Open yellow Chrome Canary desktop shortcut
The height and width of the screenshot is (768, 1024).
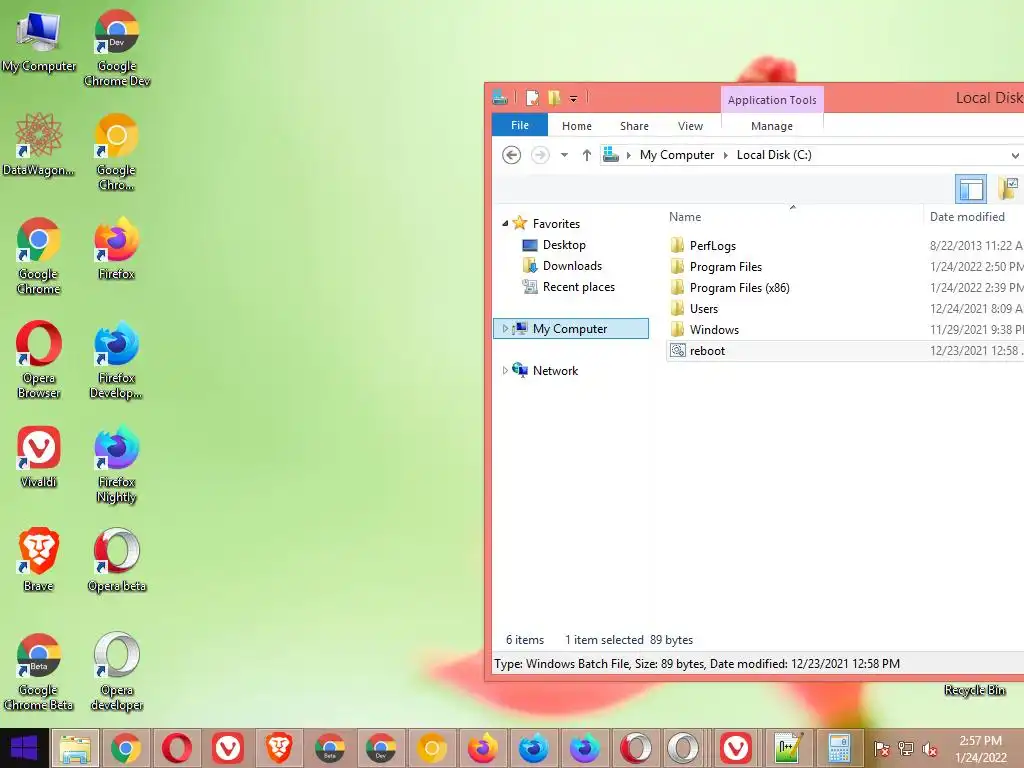[x=117, y=150]
